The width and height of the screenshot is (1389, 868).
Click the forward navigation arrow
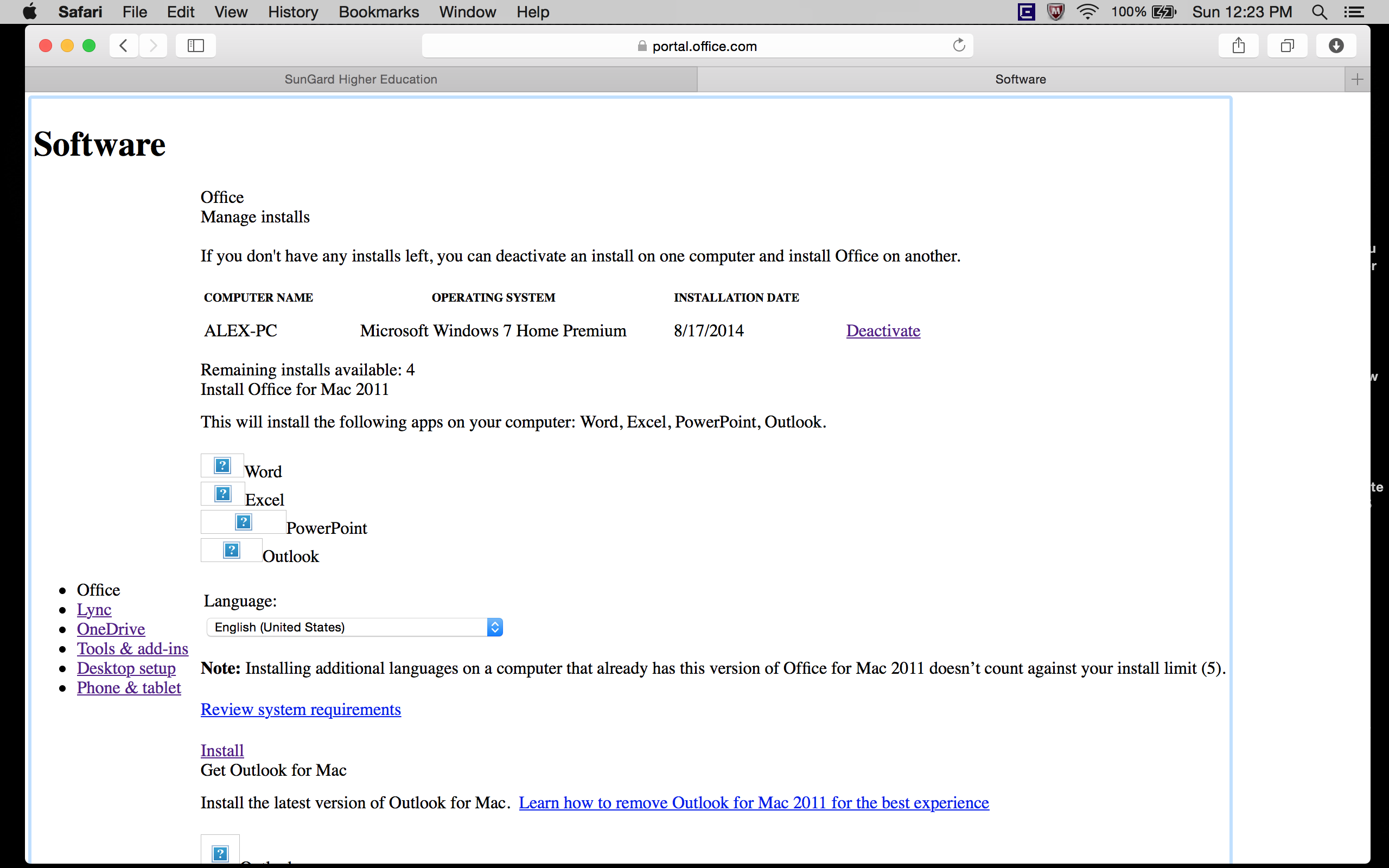[x=152, y=46]
